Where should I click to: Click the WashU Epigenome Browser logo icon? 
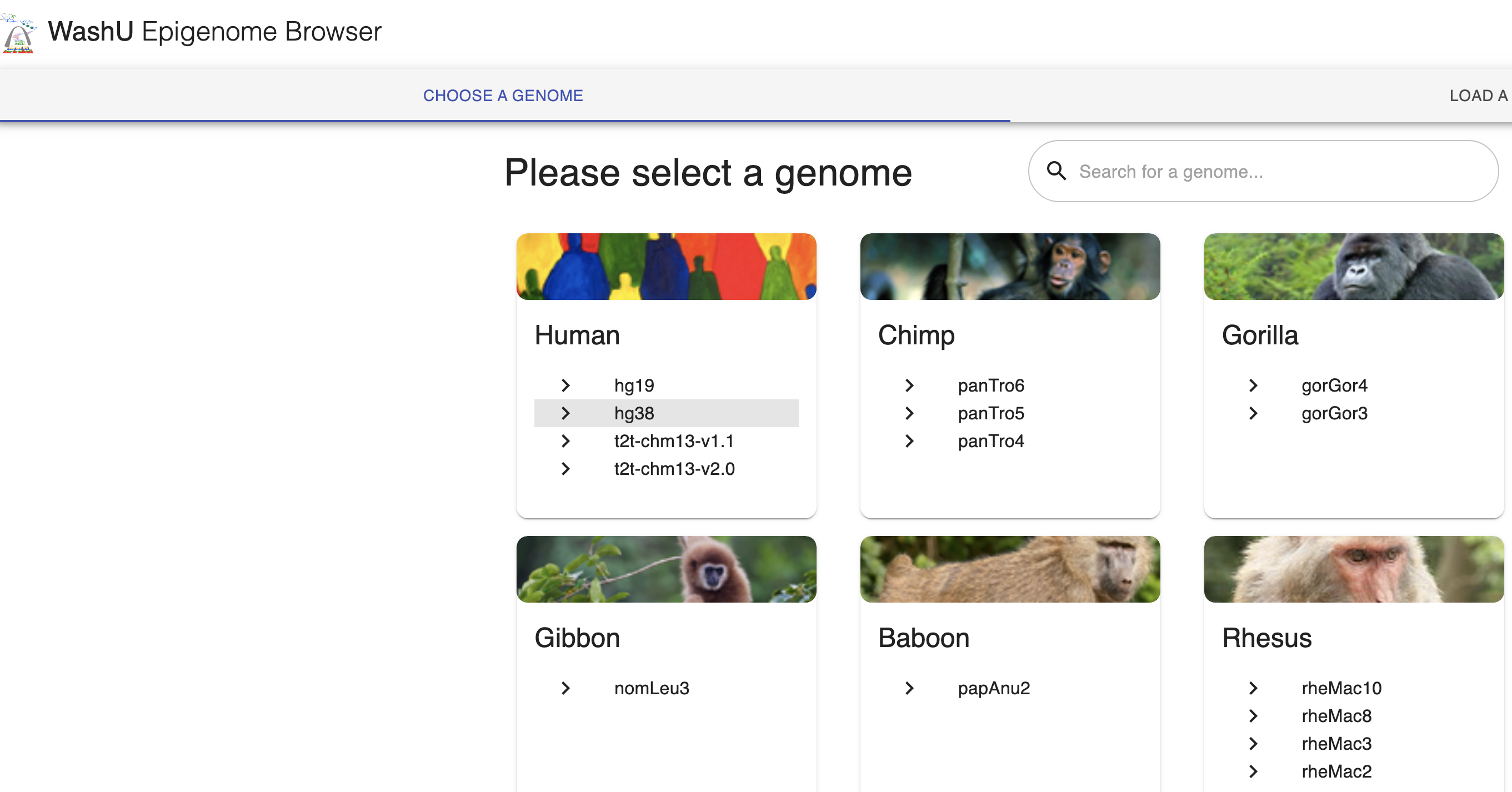pyautogui.click(x=19, y=34)
